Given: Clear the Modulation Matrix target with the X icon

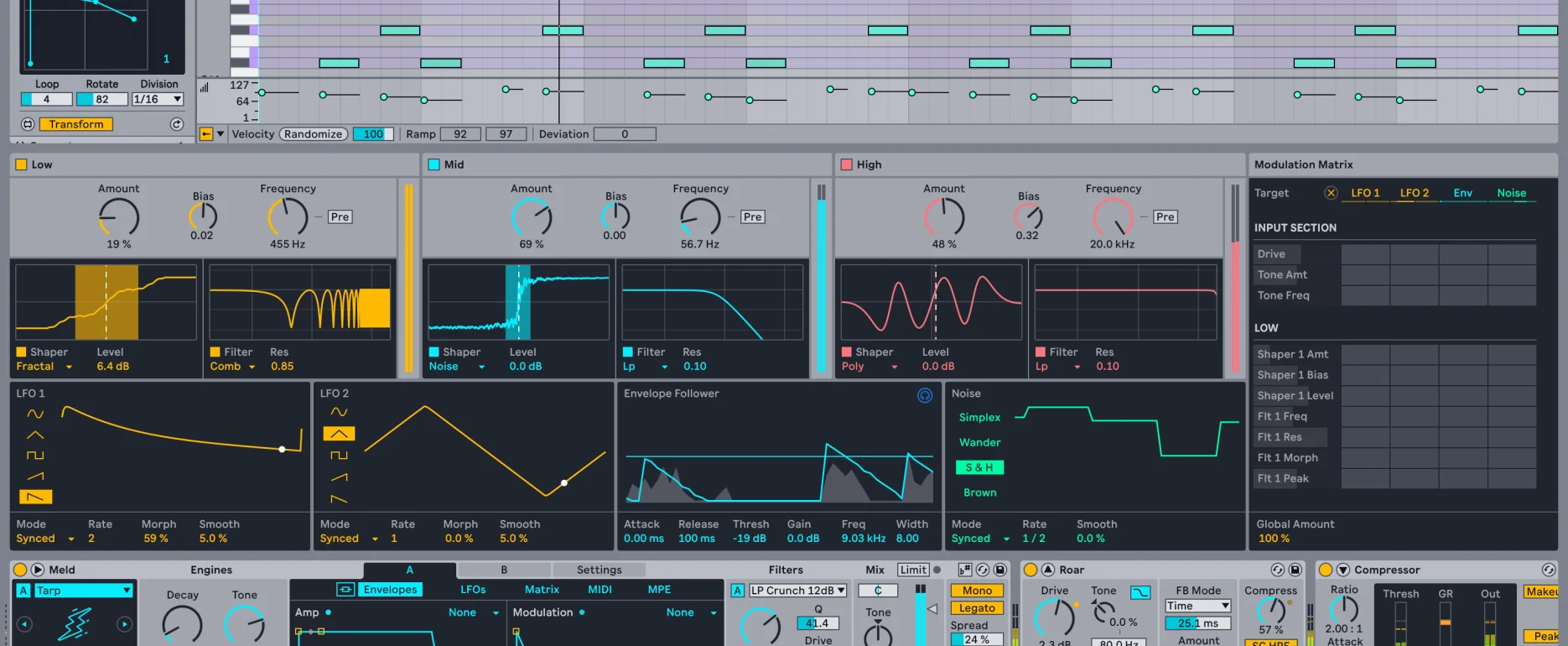Looking at the screenshot, I should (1331, 193).
